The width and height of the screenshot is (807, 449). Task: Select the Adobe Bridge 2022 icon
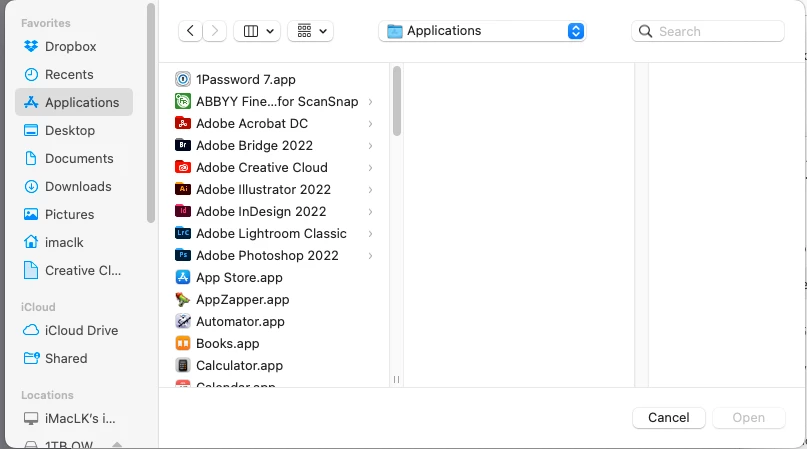(x=183, y=145)
